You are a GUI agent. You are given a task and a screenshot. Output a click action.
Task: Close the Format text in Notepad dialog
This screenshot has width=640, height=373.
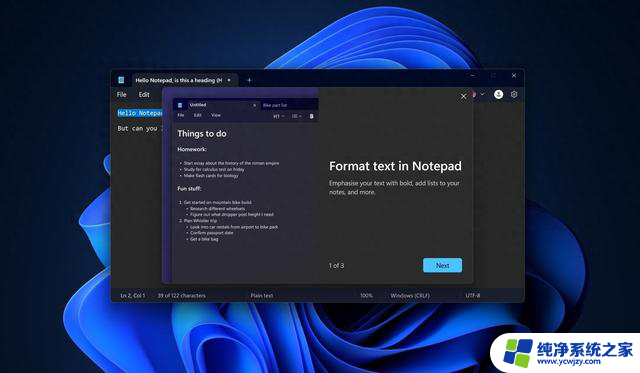[463, 97]
